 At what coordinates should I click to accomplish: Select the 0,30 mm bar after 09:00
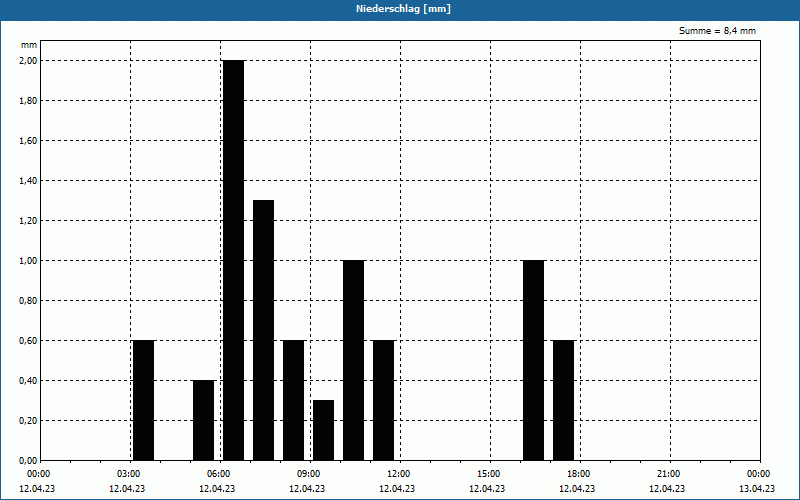pyautogui.click(x=323, y=430)
